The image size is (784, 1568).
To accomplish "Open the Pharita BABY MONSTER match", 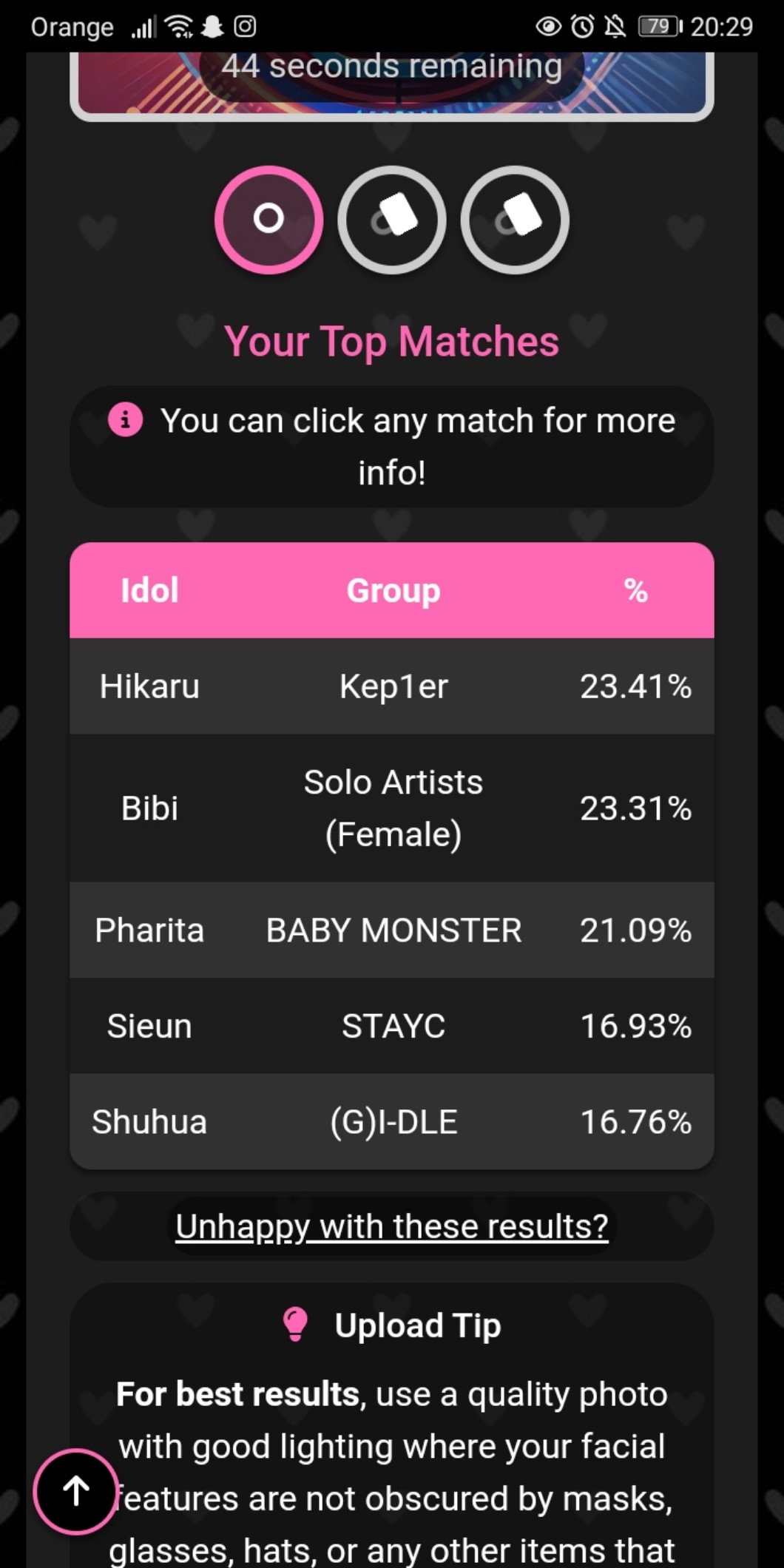I will click(392, 930).
